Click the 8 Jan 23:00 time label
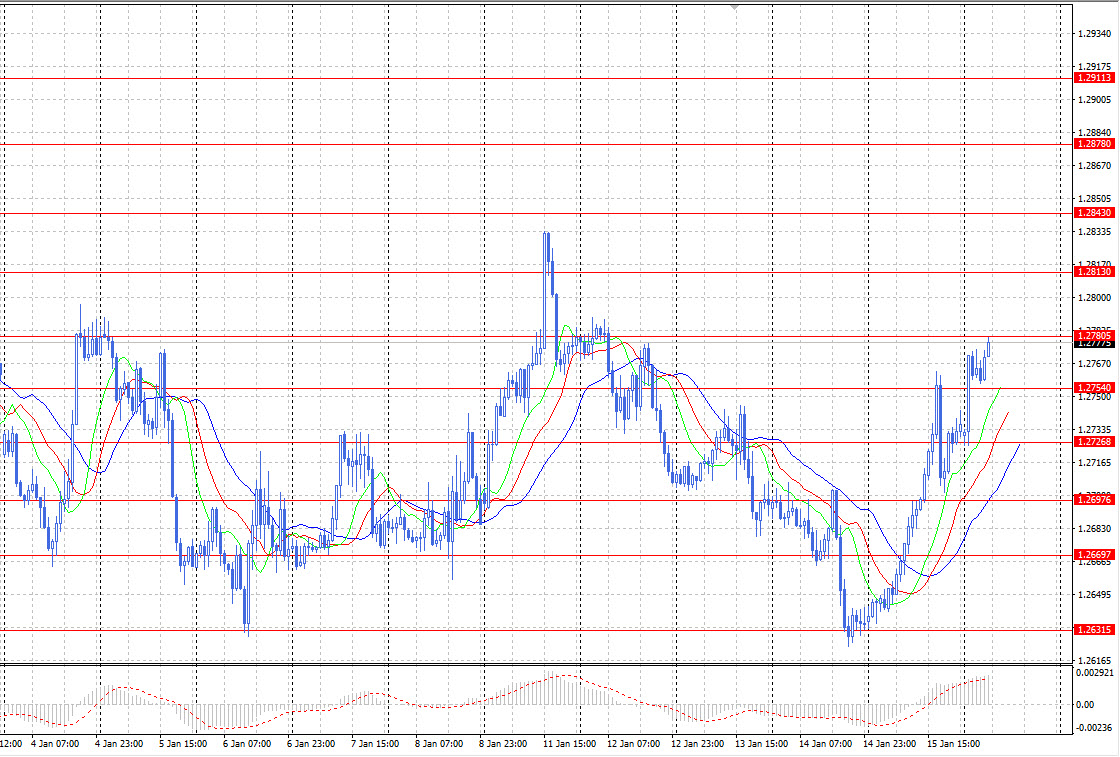The image size is (1120, 757). (504, 744)
